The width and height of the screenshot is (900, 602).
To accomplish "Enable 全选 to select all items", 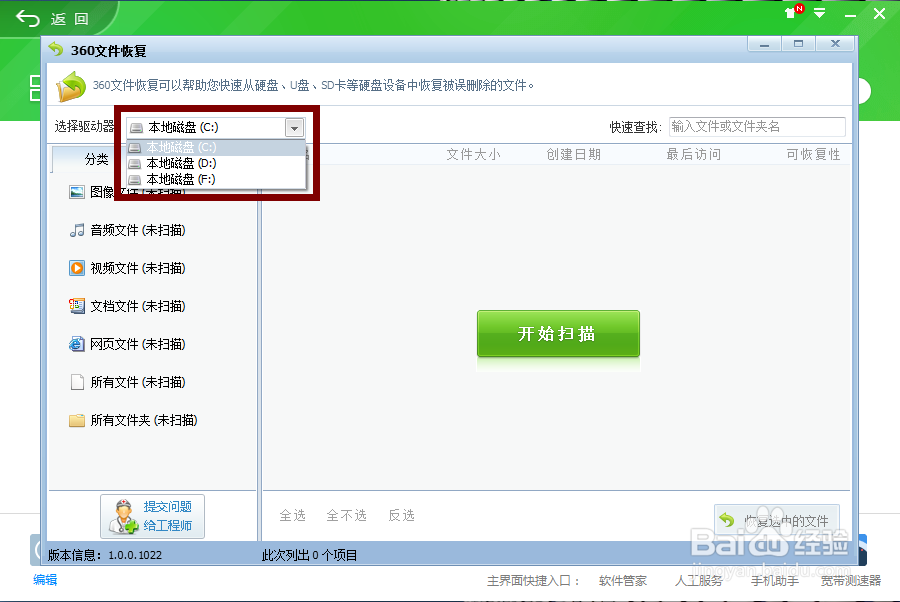I will click(293, 515).
